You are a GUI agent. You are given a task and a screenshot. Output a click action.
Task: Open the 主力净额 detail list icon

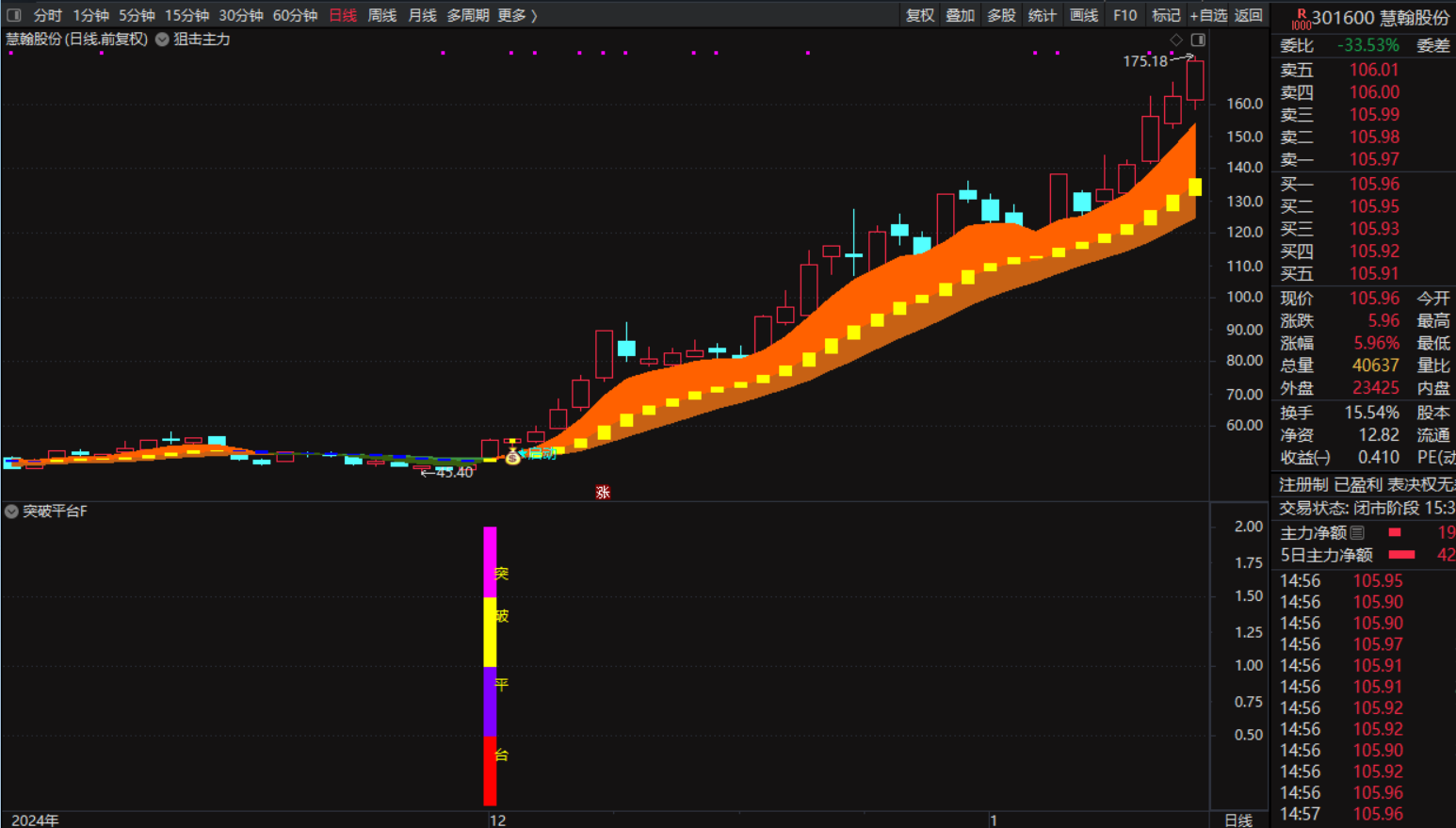(x=1357, y=533)
